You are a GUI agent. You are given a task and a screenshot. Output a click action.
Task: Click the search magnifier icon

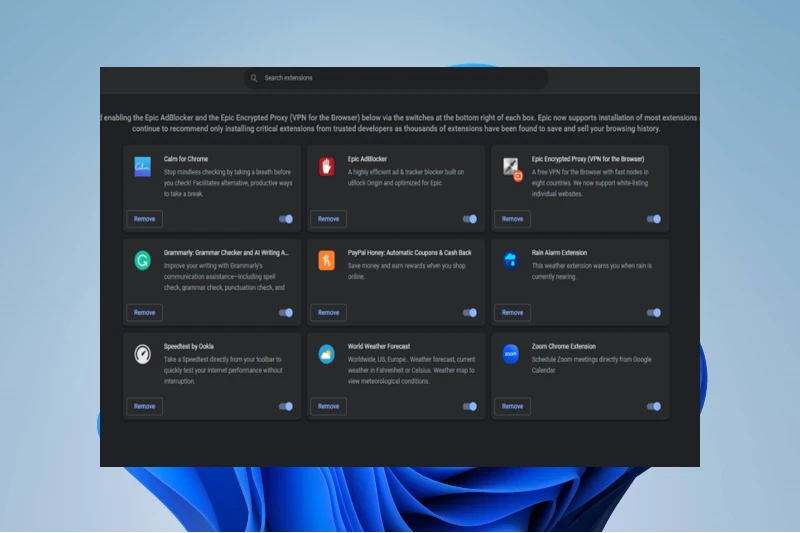click(x=254, y=78)
